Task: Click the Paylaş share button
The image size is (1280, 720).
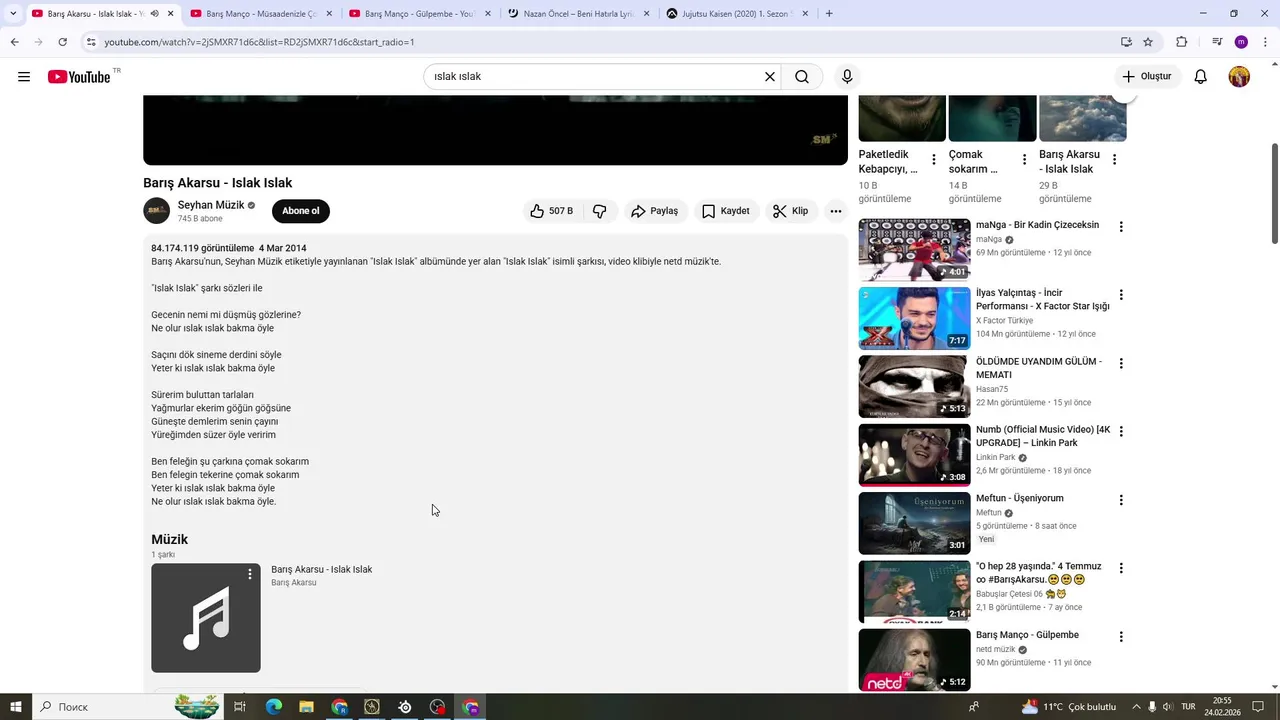Action: pyautogui.click(x=655, y=211)
